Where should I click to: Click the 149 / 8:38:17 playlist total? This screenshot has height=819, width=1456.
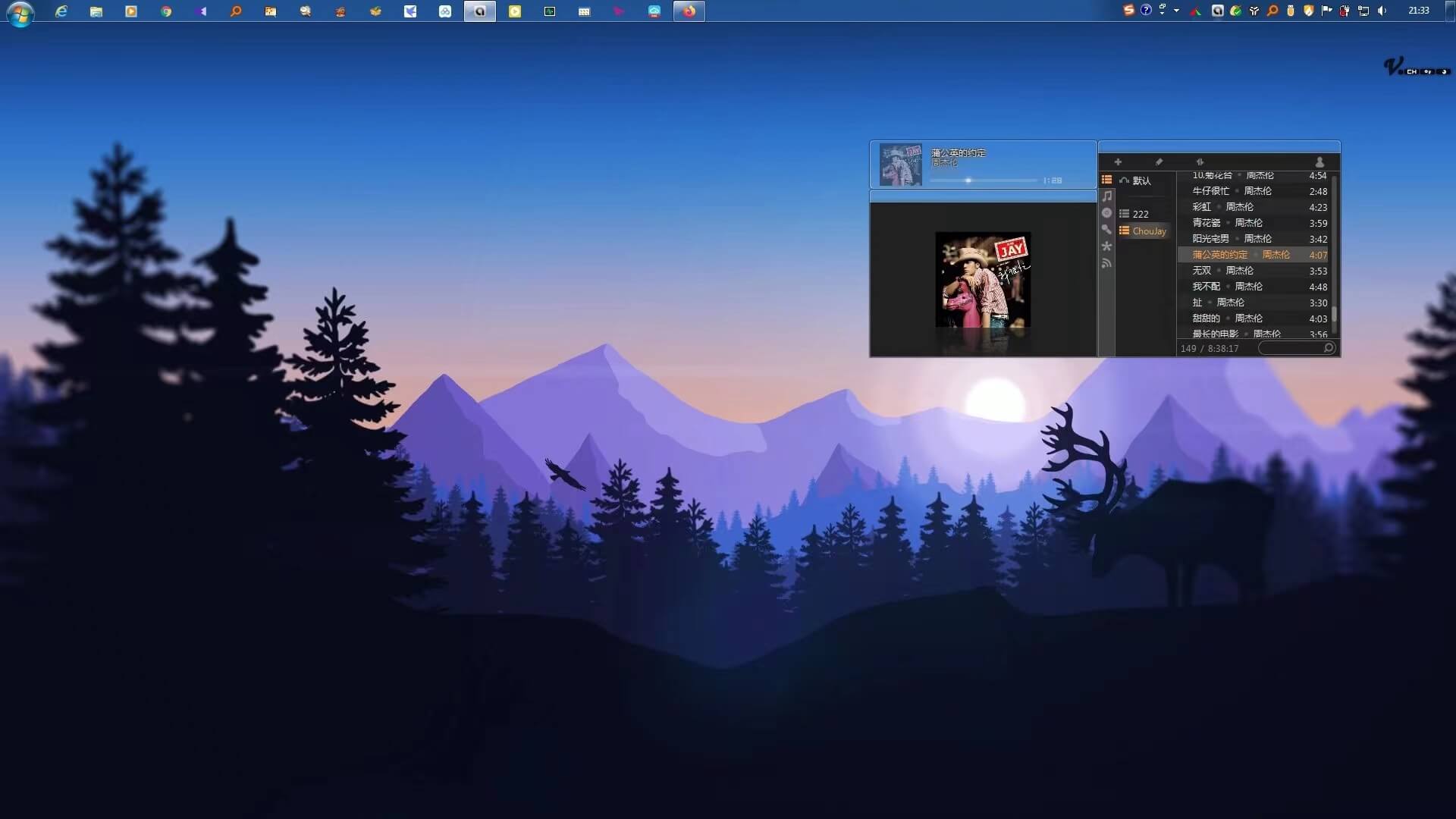pyautogui.click(x=1210, y=349)
